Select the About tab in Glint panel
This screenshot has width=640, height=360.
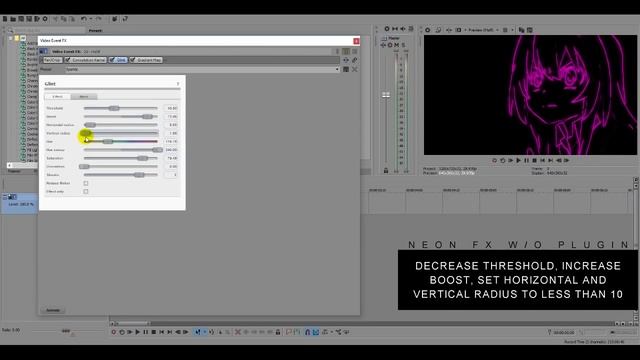pyautogui.click(x=84, y=97)
